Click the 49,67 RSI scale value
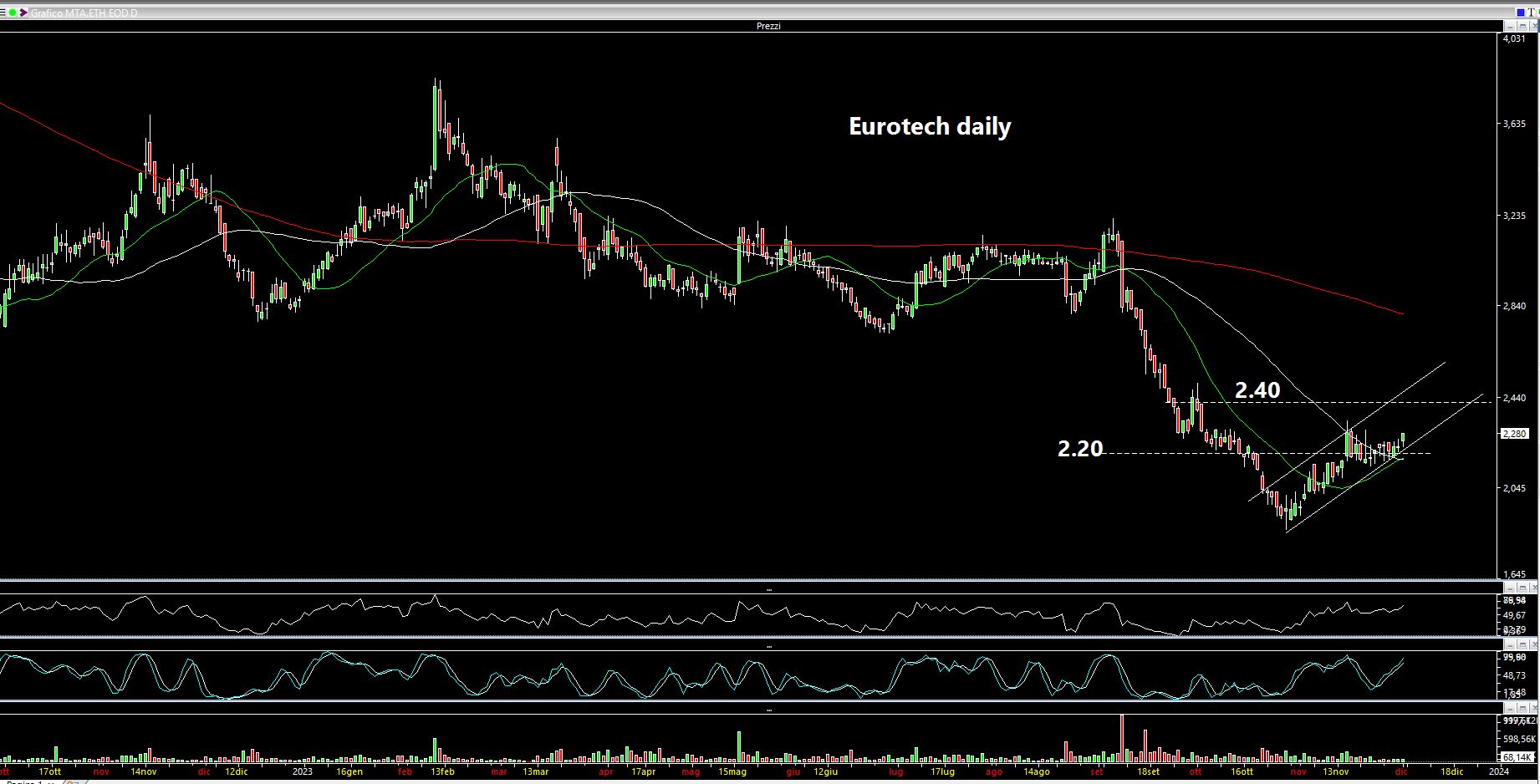Screen dimensions: 1540x784 (1514, 615)
